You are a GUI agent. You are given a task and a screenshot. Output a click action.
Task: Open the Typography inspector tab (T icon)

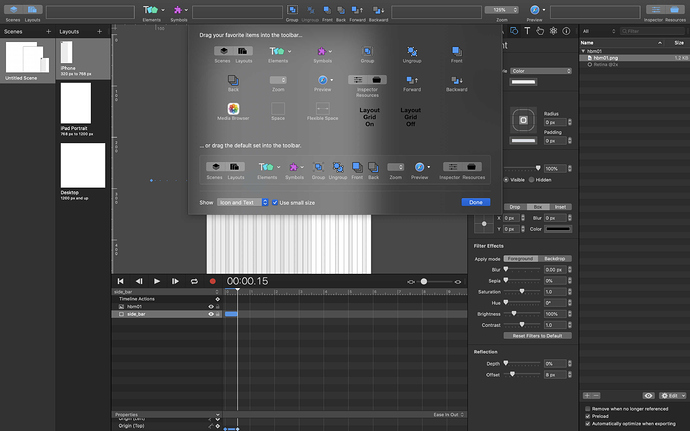tap(527, 31)
